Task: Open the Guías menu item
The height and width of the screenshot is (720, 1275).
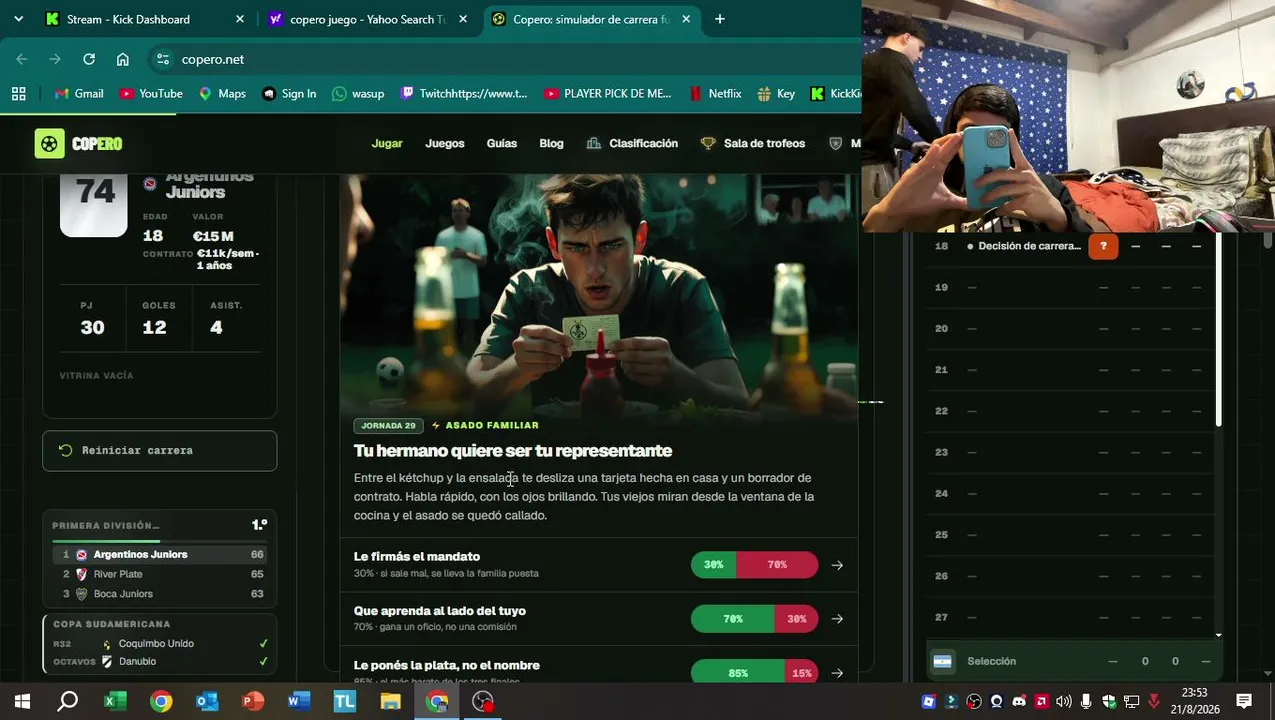Action: pos(502,143)
